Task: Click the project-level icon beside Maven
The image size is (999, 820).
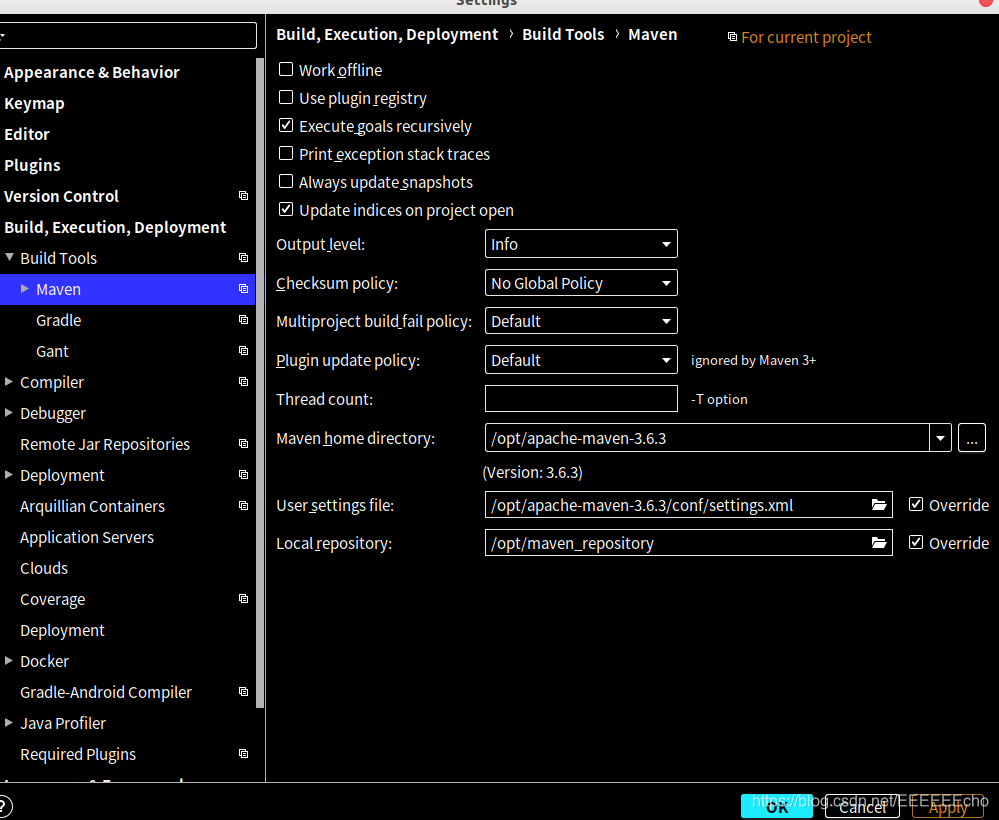Action: [x=243, y=289]
